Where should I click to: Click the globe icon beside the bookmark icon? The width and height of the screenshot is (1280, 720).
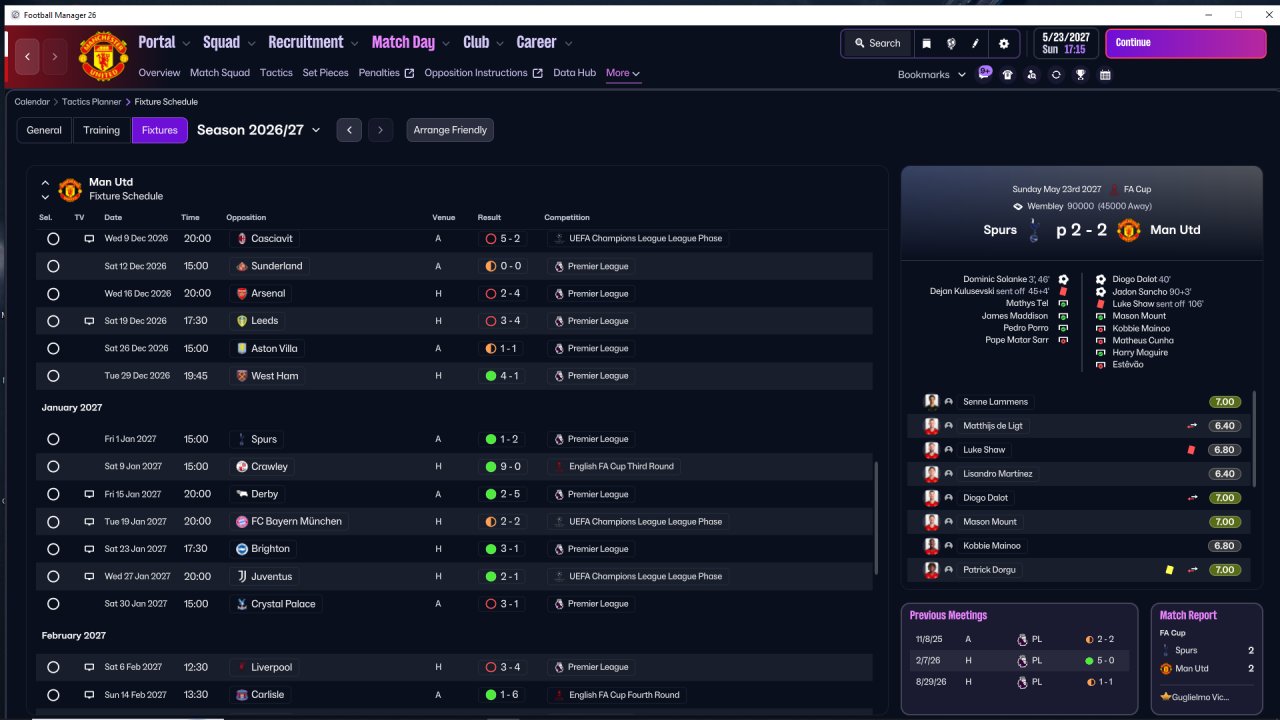951,44
